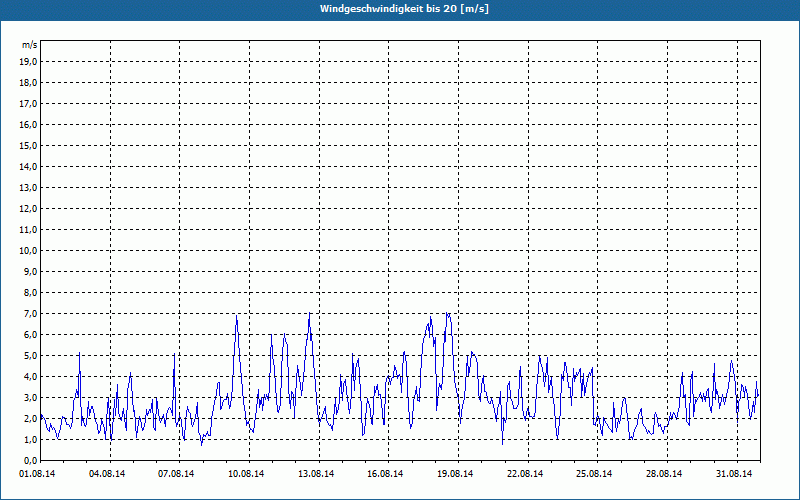Click the 19.08.14 date label
Image resolution: width=800 pixels, height=500 pixels.
(455, 474)
